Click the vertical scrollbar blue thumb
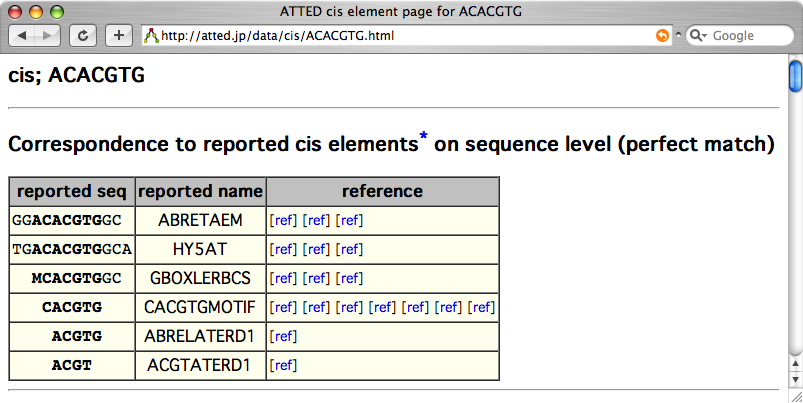 (795, 75)
